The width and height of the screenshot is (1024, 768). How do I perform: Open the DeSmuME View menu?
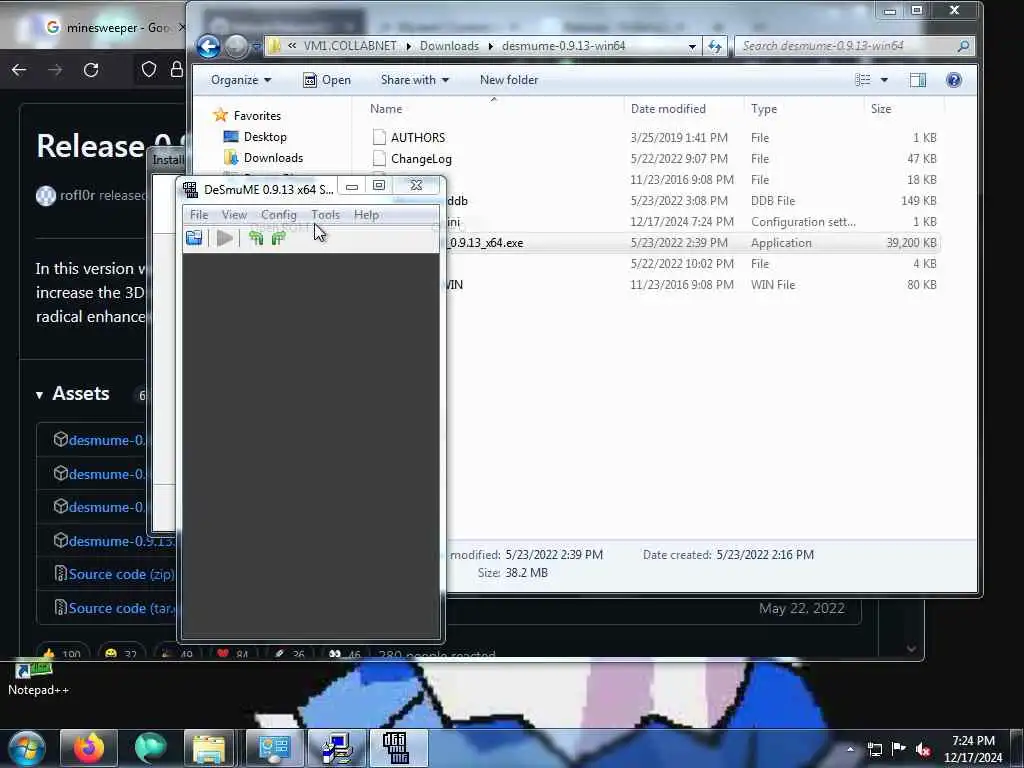pyautogui.click(x=234, y=215)
